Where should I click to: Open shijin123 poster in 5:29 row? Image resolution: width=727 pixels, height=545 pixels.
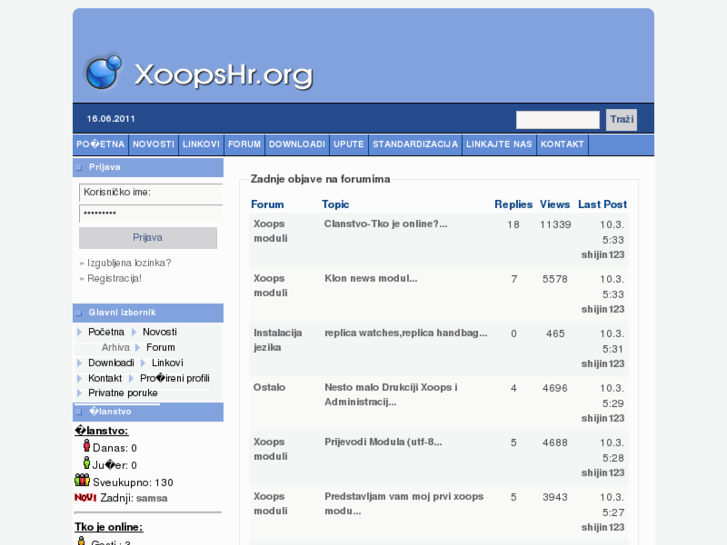point(603,418)
